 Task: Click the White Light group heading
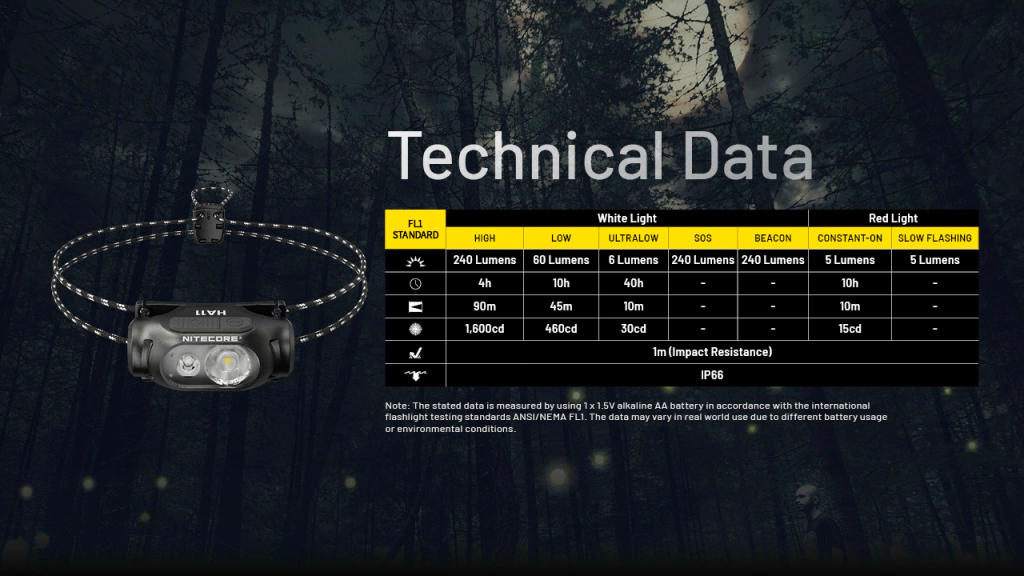(626, 218)
